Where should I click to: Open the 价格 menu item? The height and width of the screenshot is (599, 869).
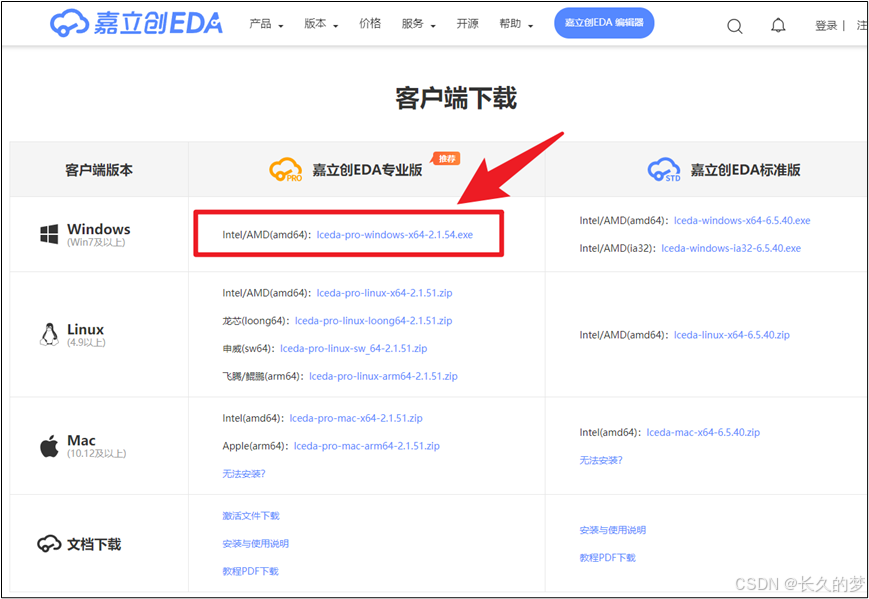click(x=370, y=23)
